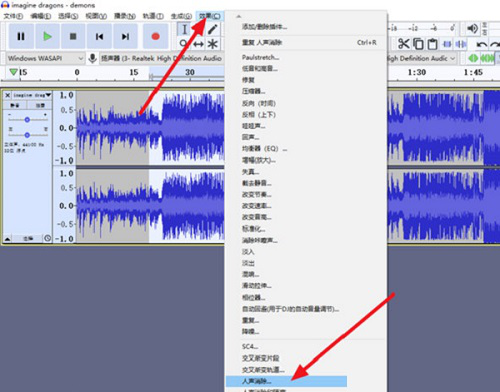
Task: Click the track gain slider knob
Action: point(27,120)
